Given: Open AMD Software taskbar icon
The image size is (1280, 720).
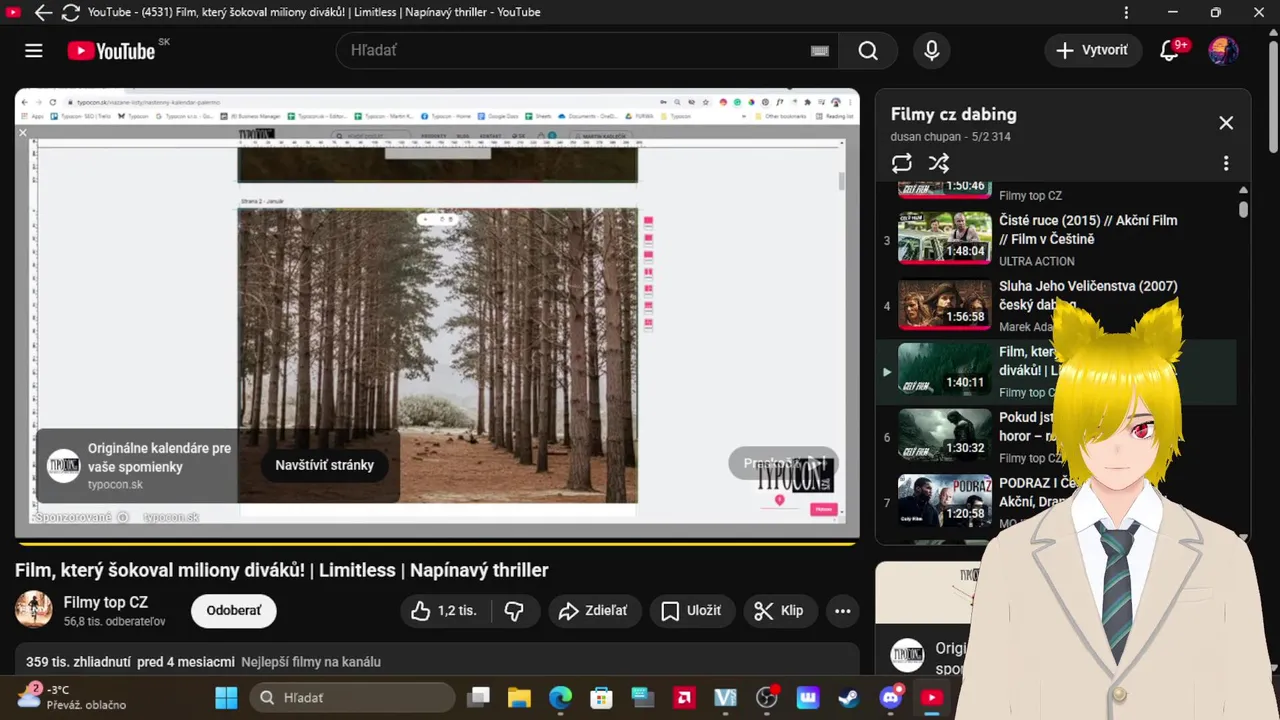Looking at the screenshot, I should point(684,697).
